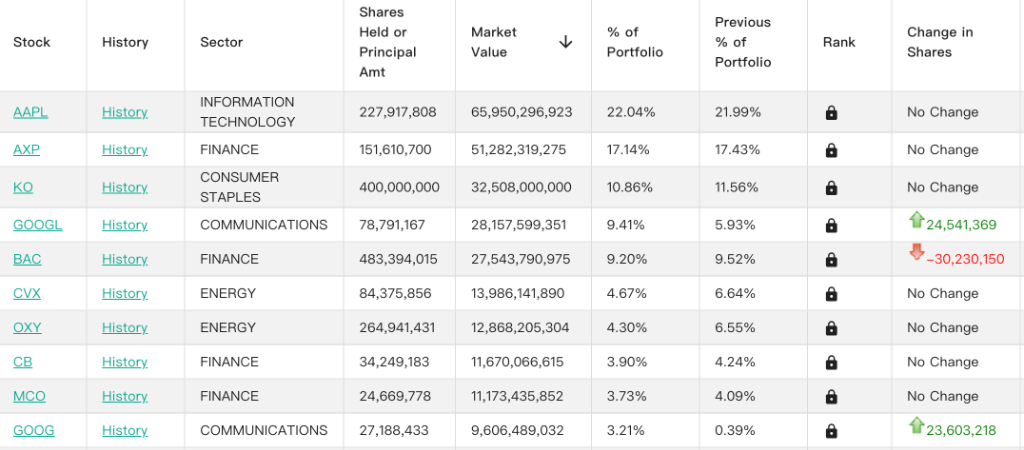Click red down arrow for BAC shares
This screenshot has height=450, width=1024.
coord(916,251)
